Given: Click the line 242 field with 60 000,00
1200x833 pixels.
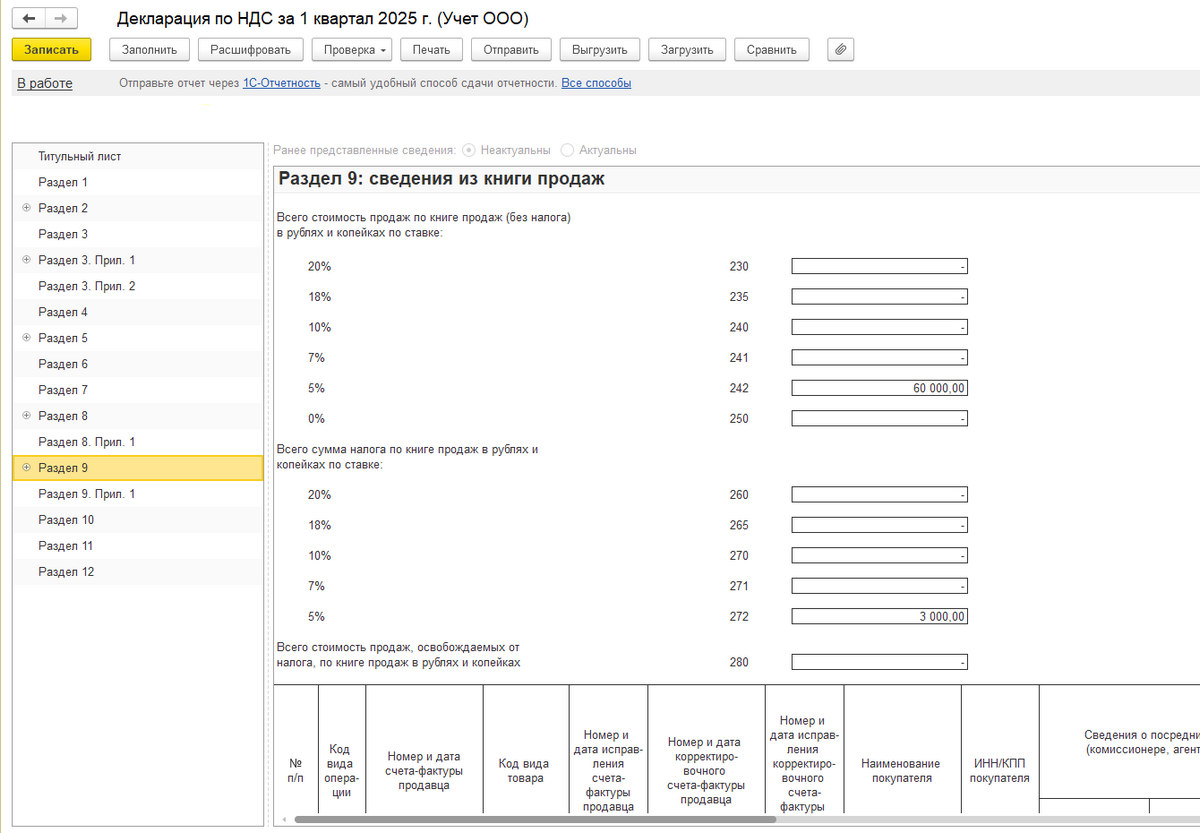Looking at the screenshot, I should 879,388.
